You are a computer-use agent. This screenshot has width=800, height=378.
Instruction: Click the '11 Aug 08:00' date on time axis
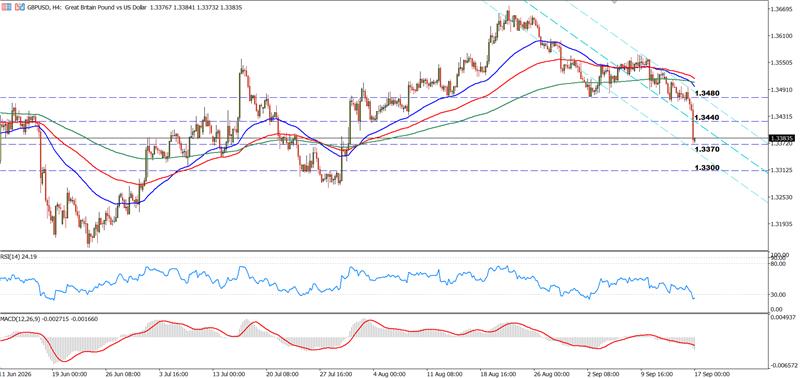point(444,373)
